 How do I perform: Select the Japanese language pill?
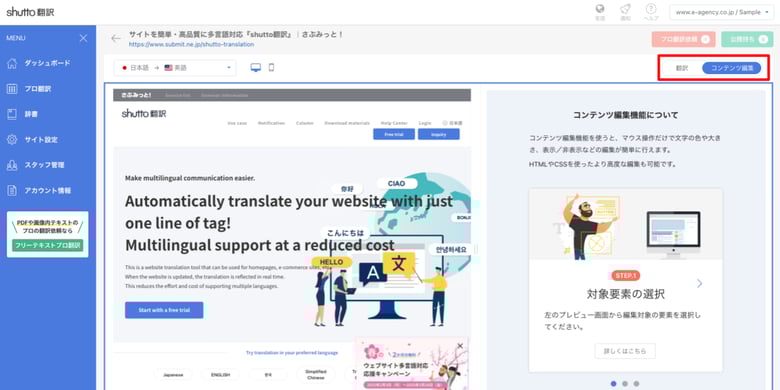click(x=174, y=375)
